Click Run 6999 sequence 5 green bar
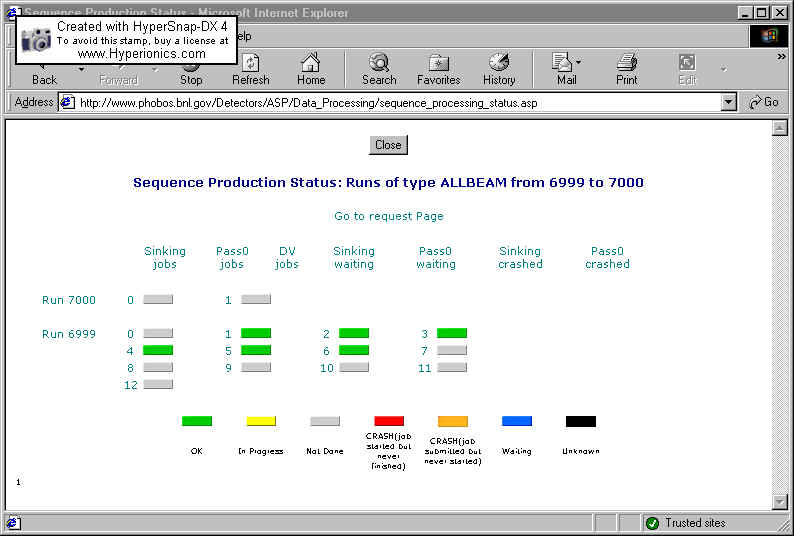 [256, 350]
